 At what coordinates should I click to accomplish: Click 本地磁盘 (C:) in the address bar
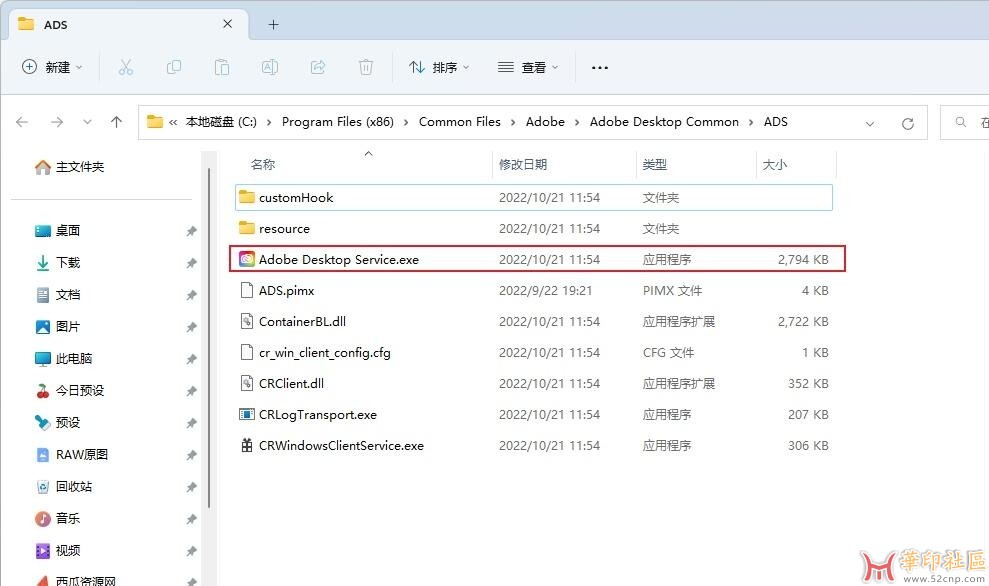(x=221, y=122)
